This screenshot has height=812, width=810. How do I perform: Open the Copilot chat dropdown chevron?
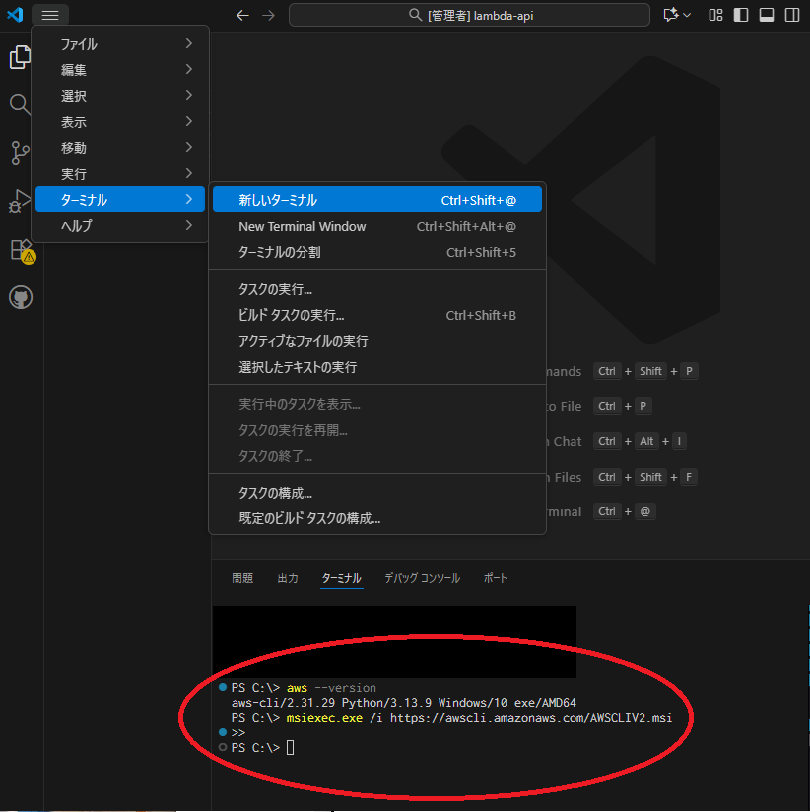[687, 16]
